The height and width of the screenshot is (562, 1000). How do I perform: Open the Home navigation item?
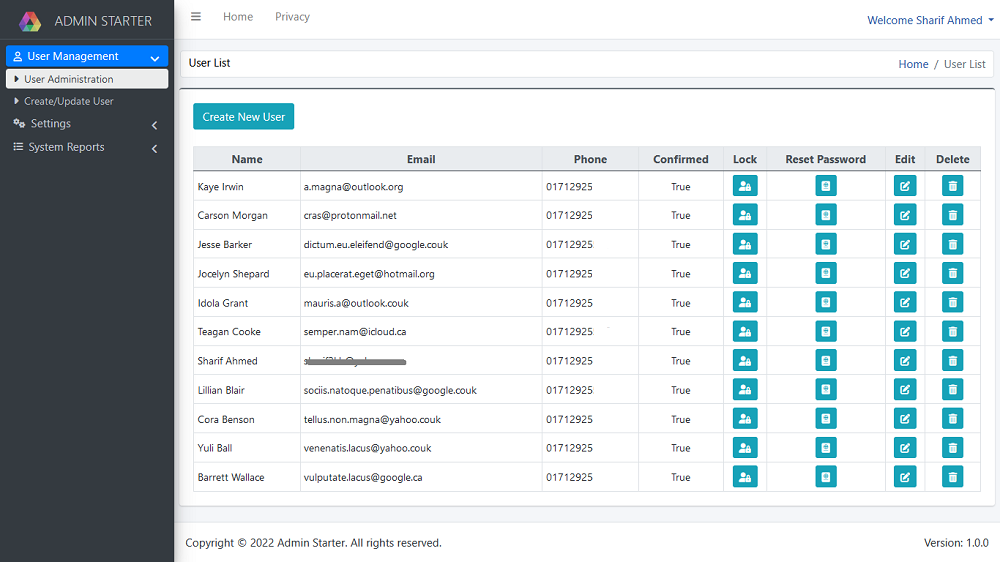[238, 17]
